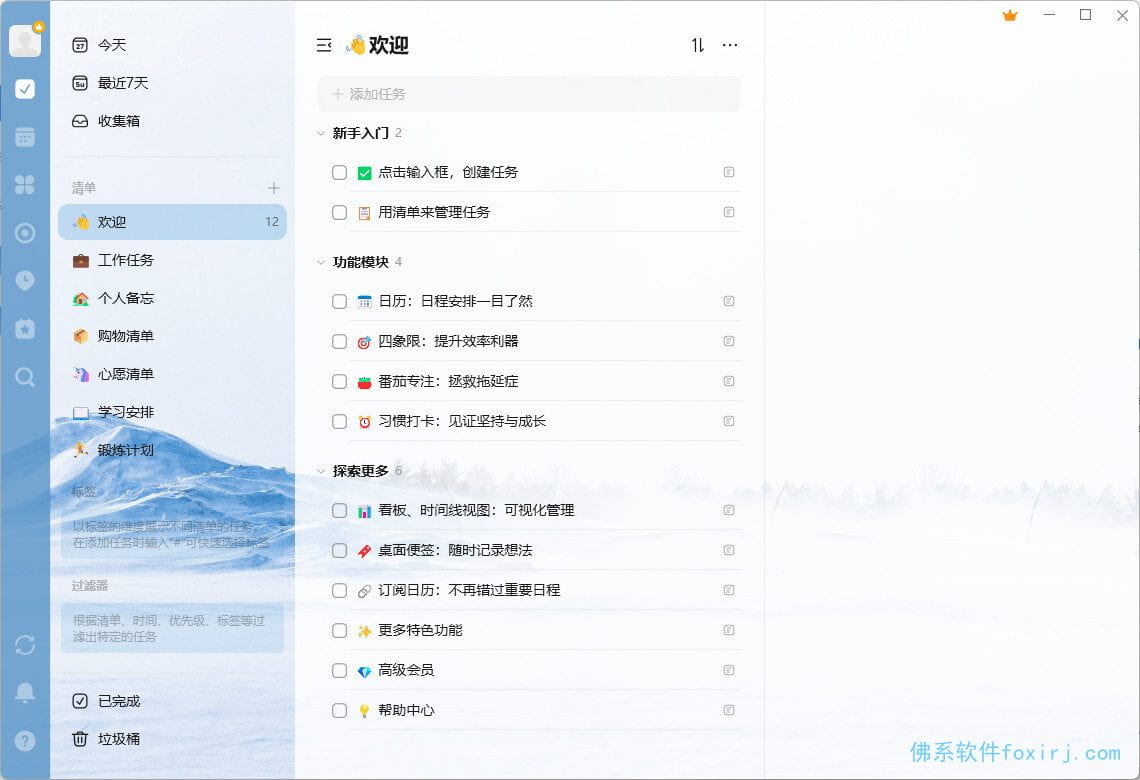
Task: Open the starred calendar icon in rail
Action: (x=25, y=329)
